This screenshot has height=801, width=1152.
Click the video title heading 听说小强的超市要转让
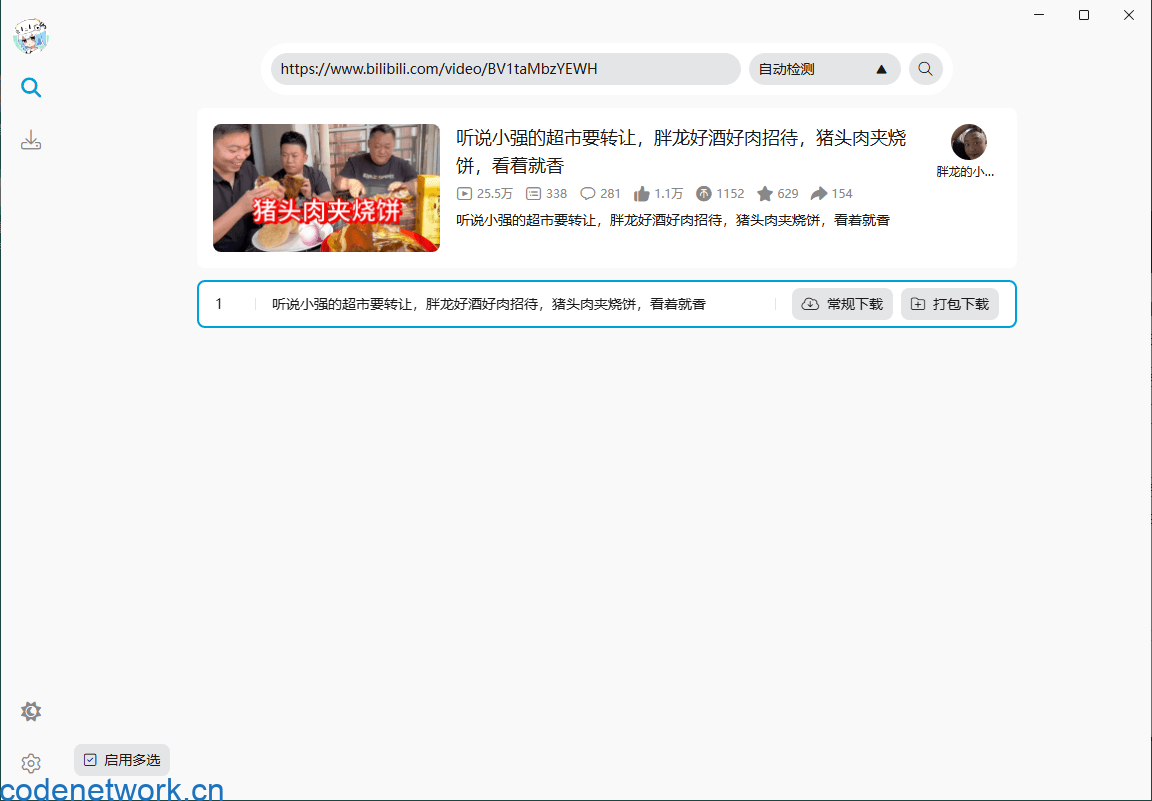681,151
